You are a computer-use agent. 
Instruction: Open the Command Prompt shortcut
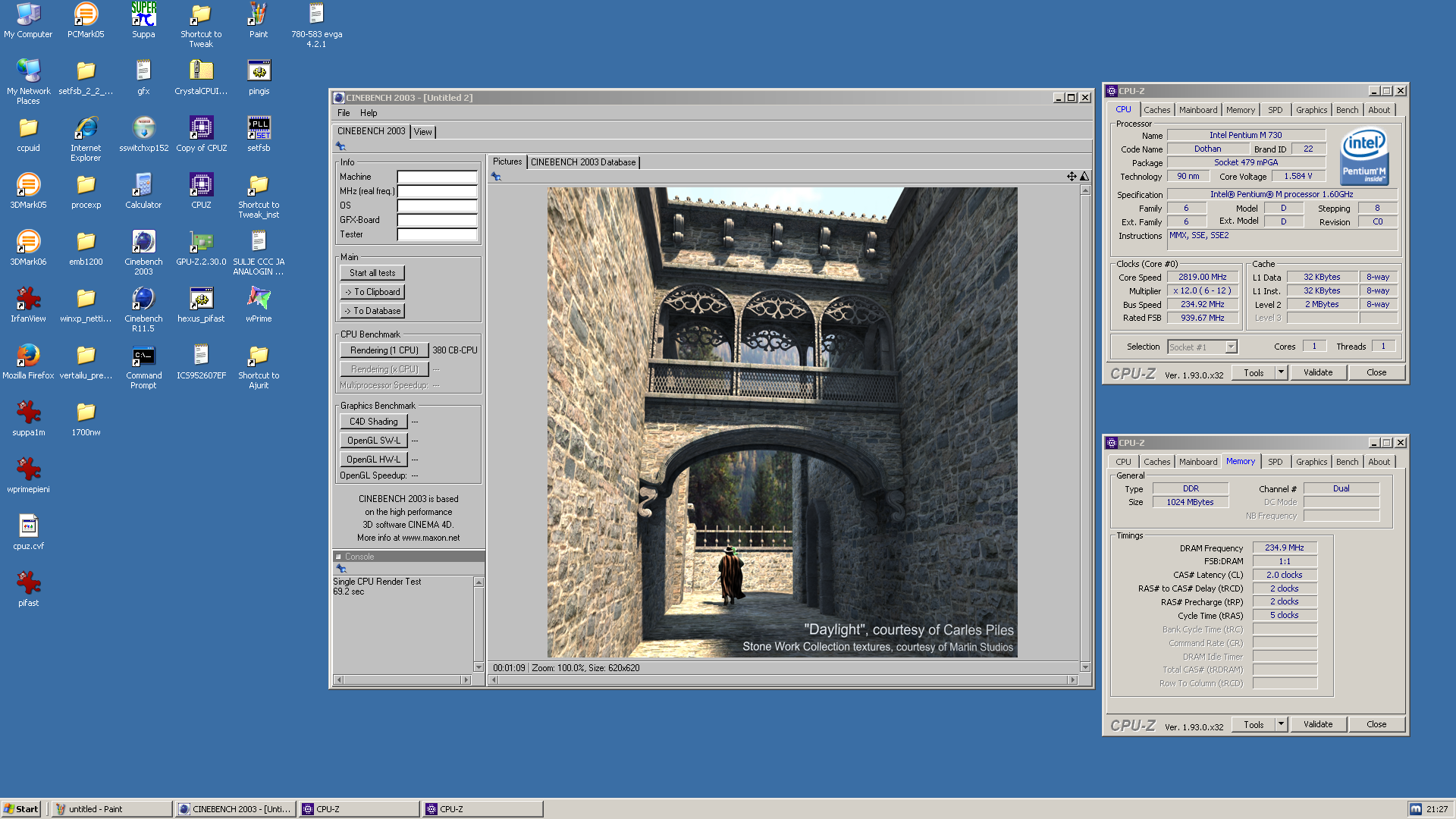point(143,366)
